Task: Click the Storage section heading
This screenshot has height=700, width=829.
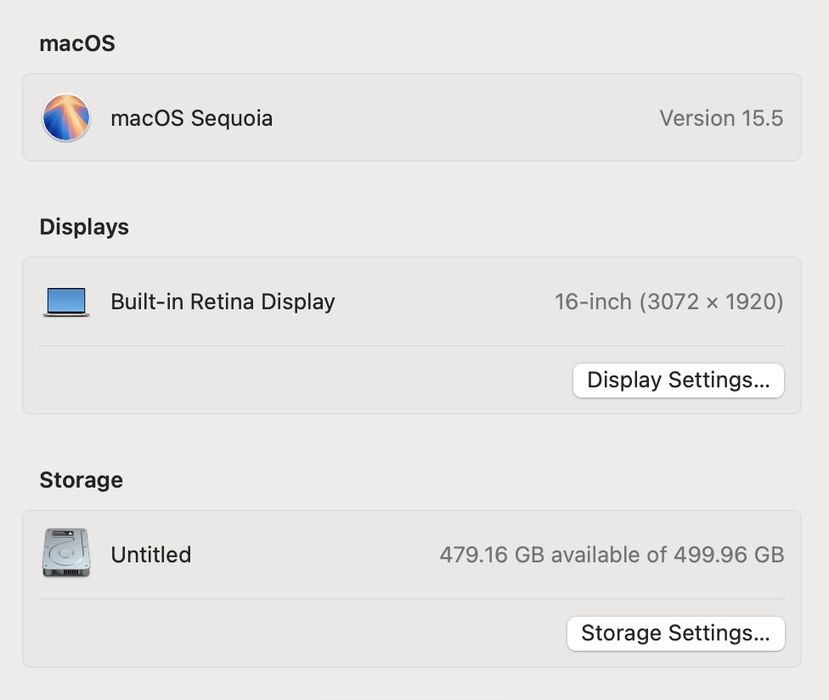Action: (x=81, y=480)
